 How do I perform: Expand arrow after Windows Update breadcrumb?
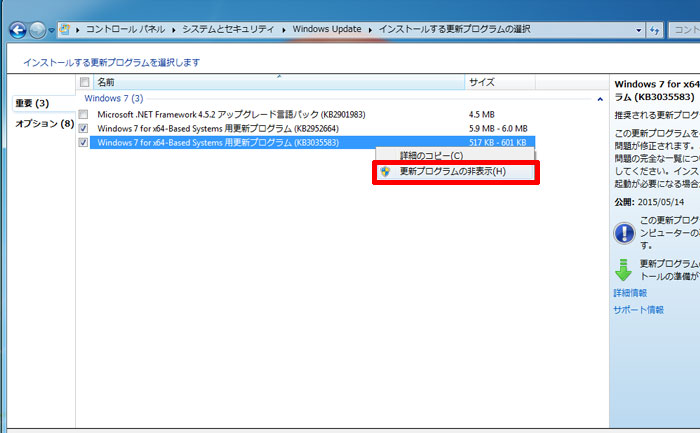click(370, 30)
